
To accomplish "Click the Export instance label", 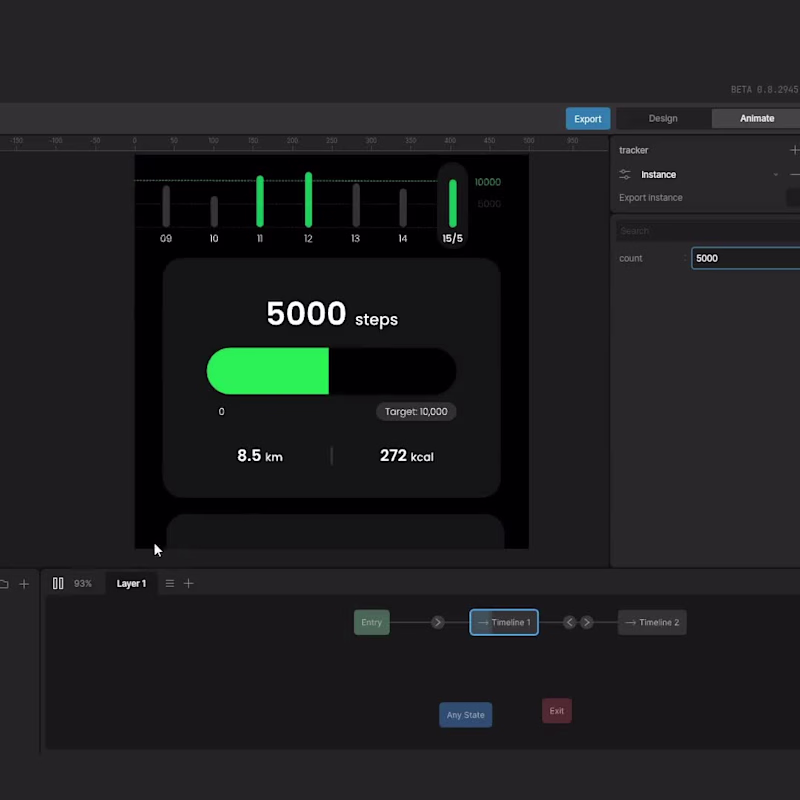I will click(651, 197).
